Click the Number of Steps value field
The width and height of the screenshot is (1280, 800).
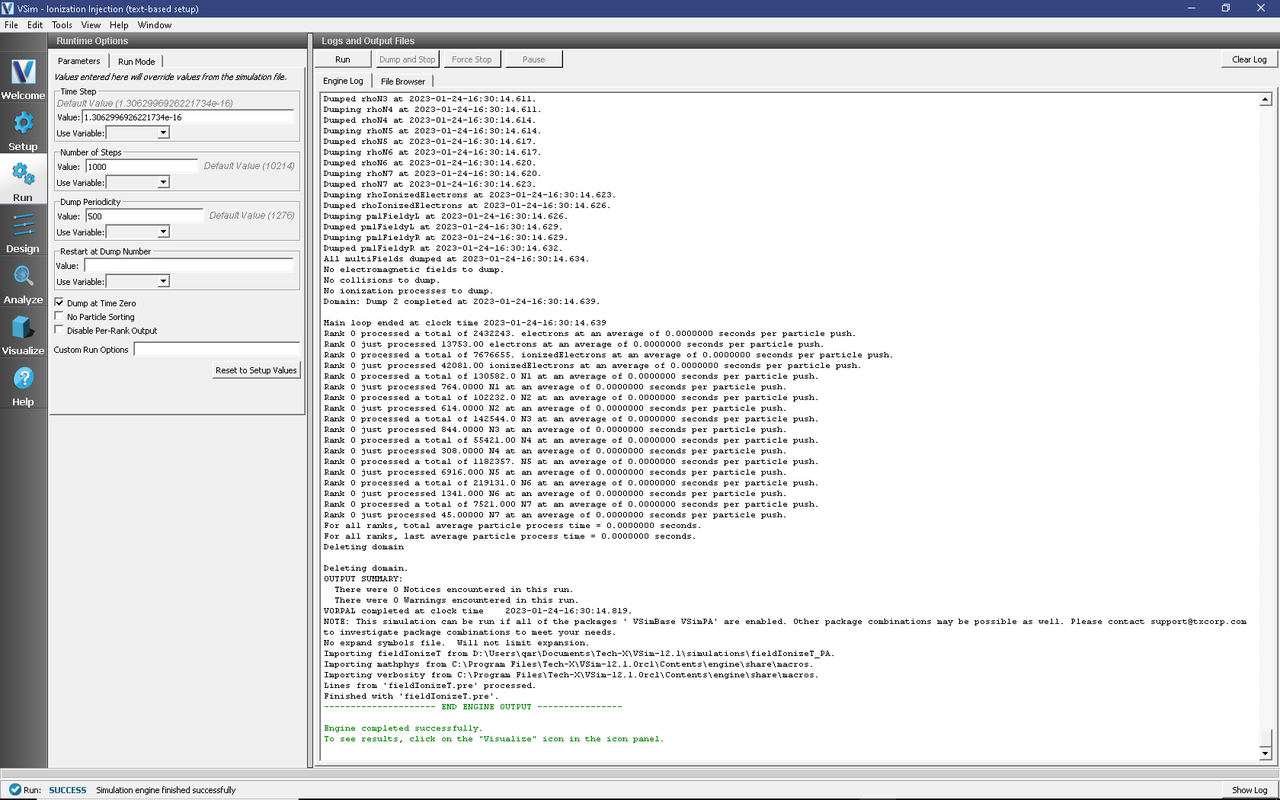(141, 167)
